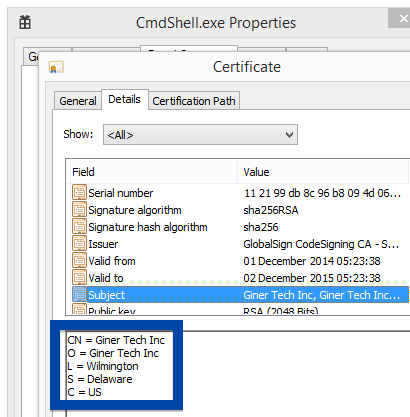410x417 pixels.
Task: Click the O = Giner Tech Inc line
Action: pos(113,353)
